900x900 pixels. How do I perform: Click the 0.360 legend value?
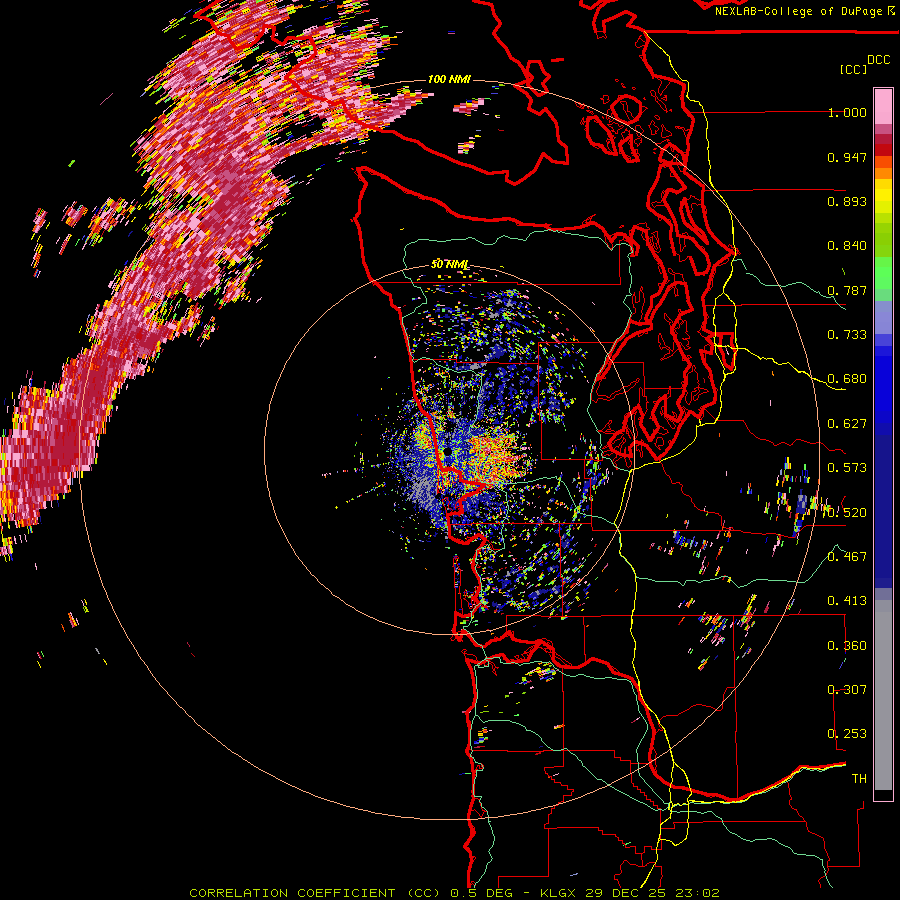pyautogui.click(x=847, y=646)
